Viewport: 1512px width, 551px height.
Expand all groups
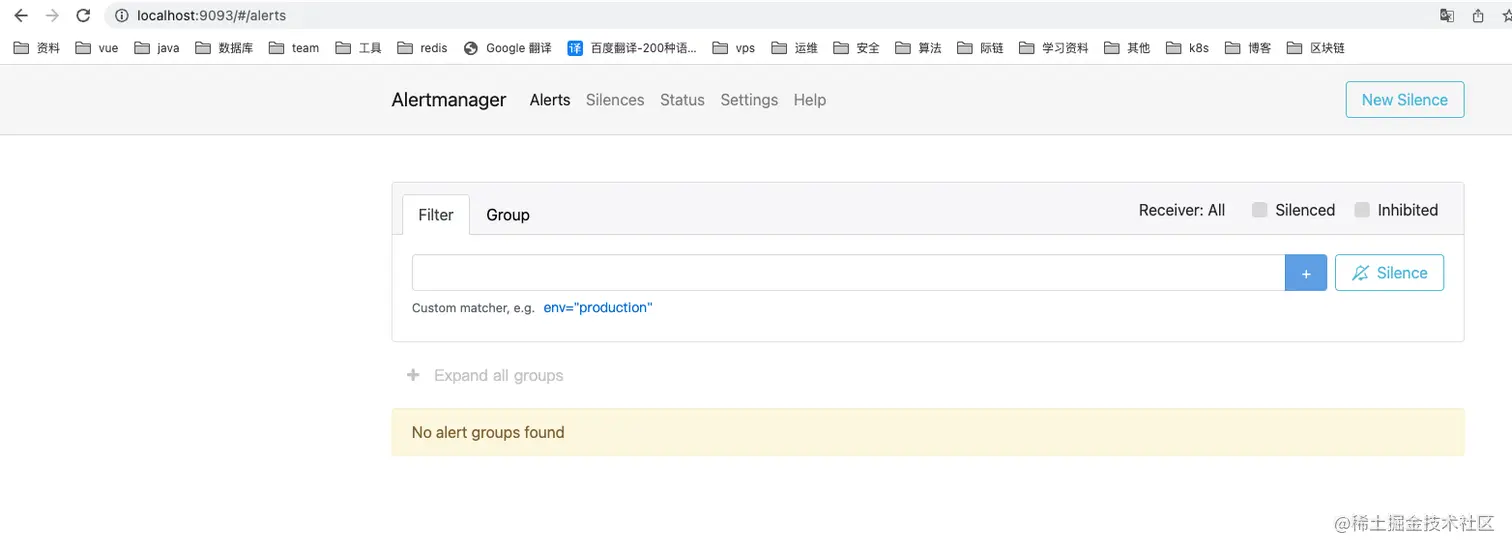pyautogui.click(x=485, y=375)
